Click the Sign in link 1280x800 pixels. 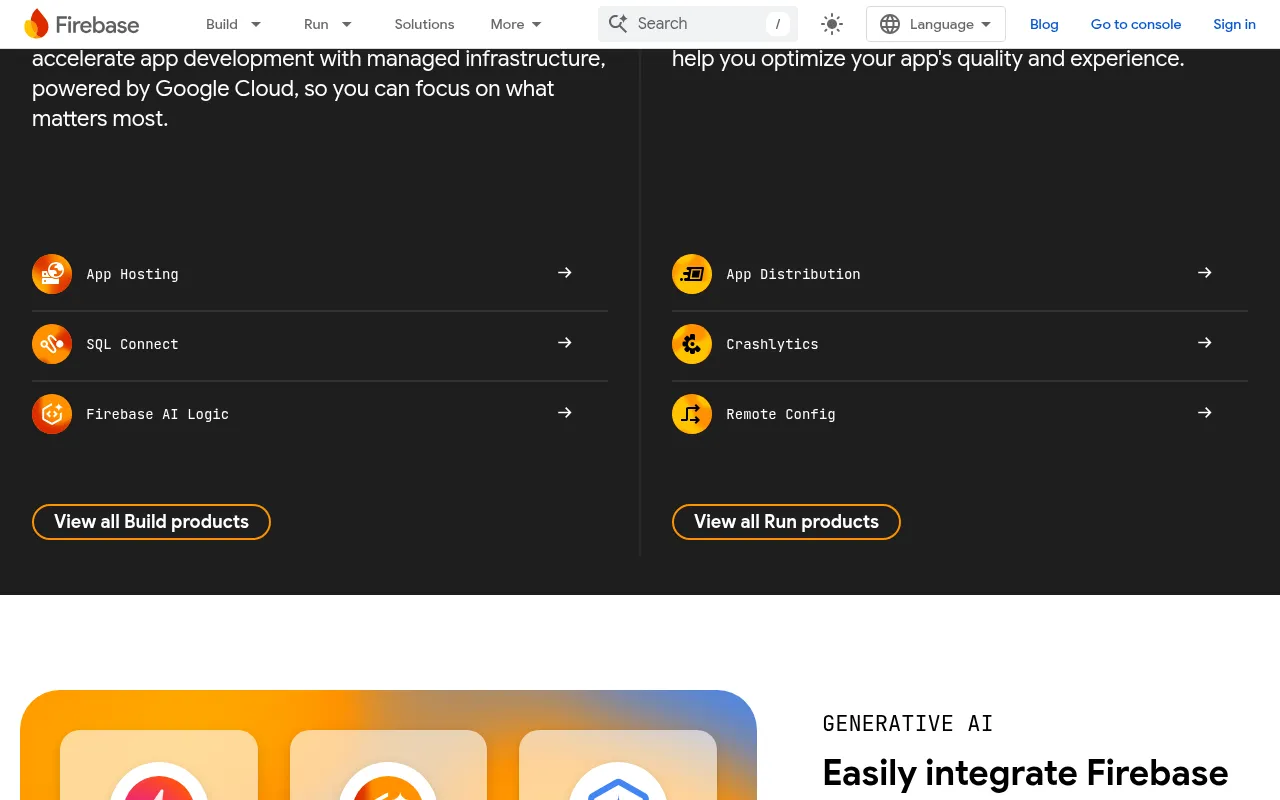[1234, 24]
